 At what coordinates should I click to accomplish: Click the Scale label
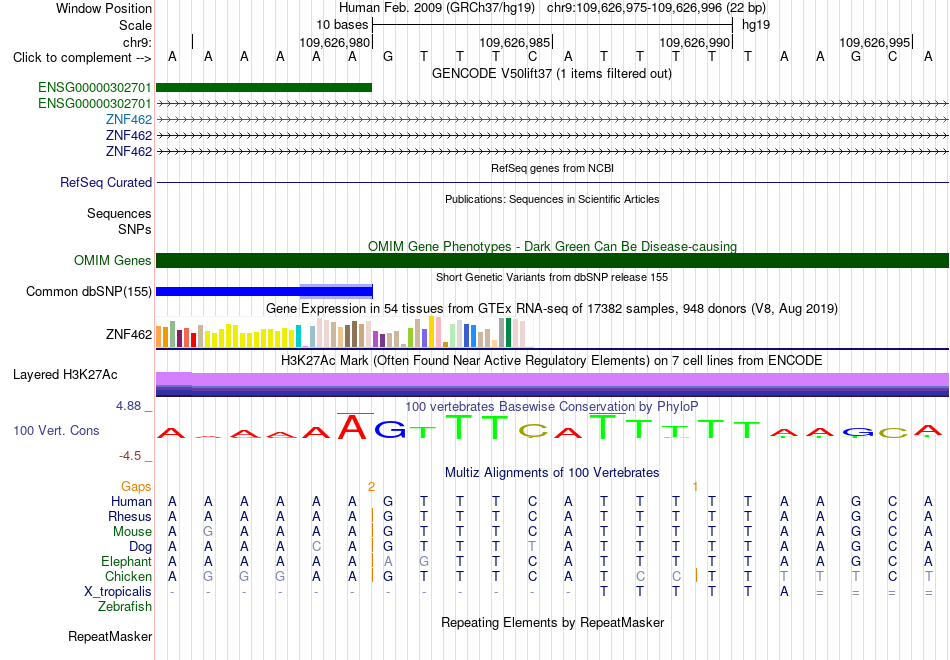pyautogui.click(x=135, y=25)
